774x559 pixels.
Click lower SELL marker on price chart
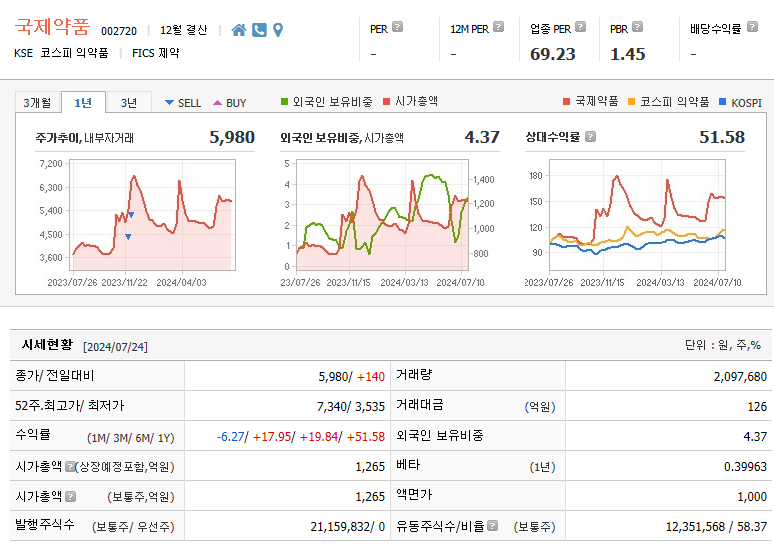(128, 237)
